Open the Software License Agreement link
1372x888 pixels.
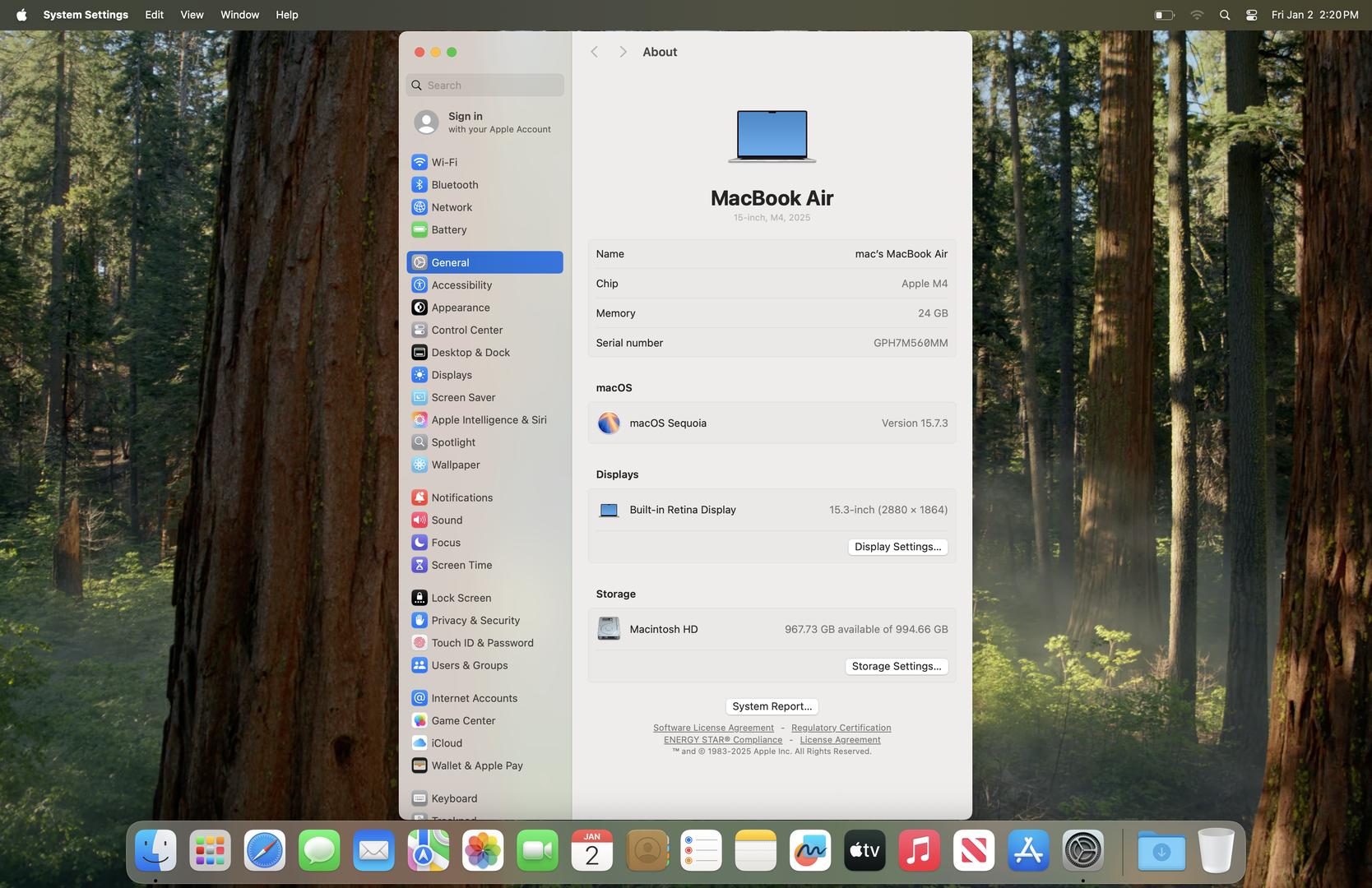click(713, 728)
